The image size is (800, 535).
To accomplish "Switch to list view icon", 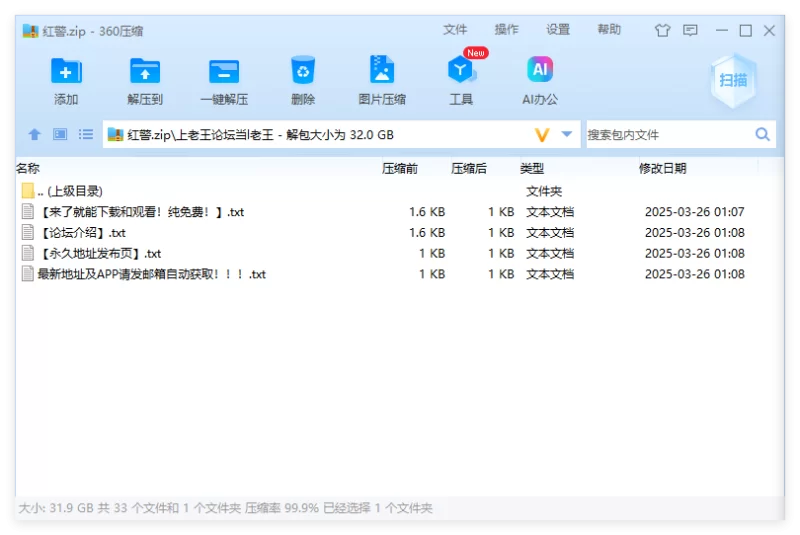I will (86, 135).
